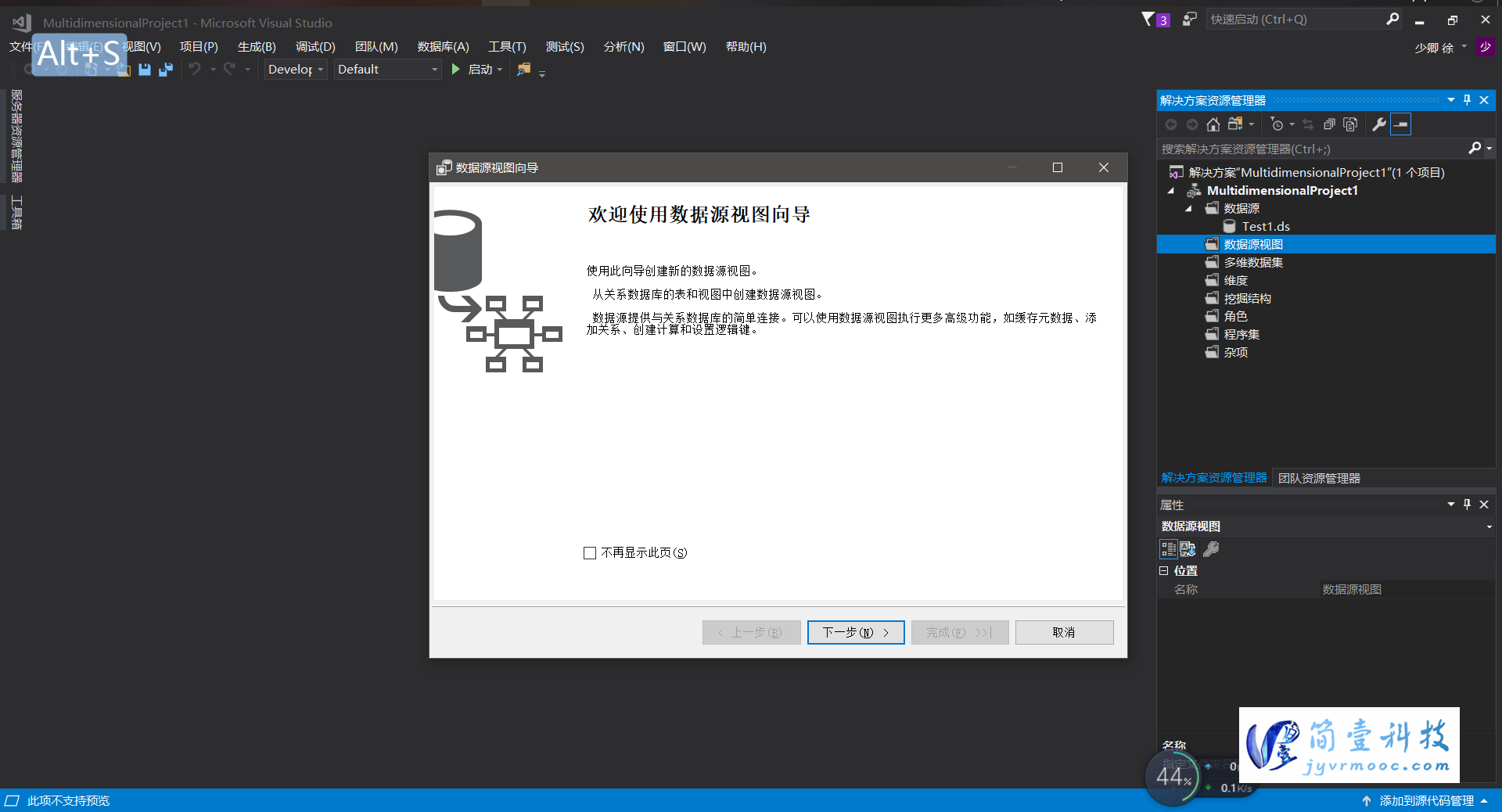Click the Preview Selected Items icon
The image size is (1502, 812).
pos(1401,124)
